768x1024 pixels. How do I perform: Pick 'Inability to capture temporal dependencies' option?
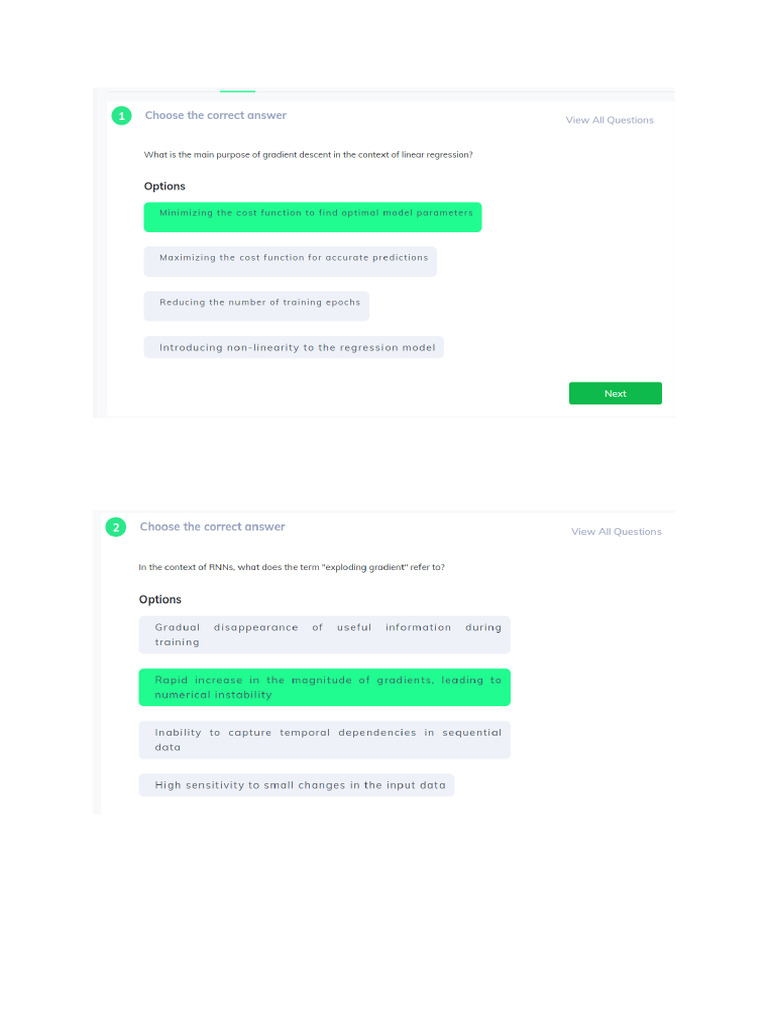(325, 739)
